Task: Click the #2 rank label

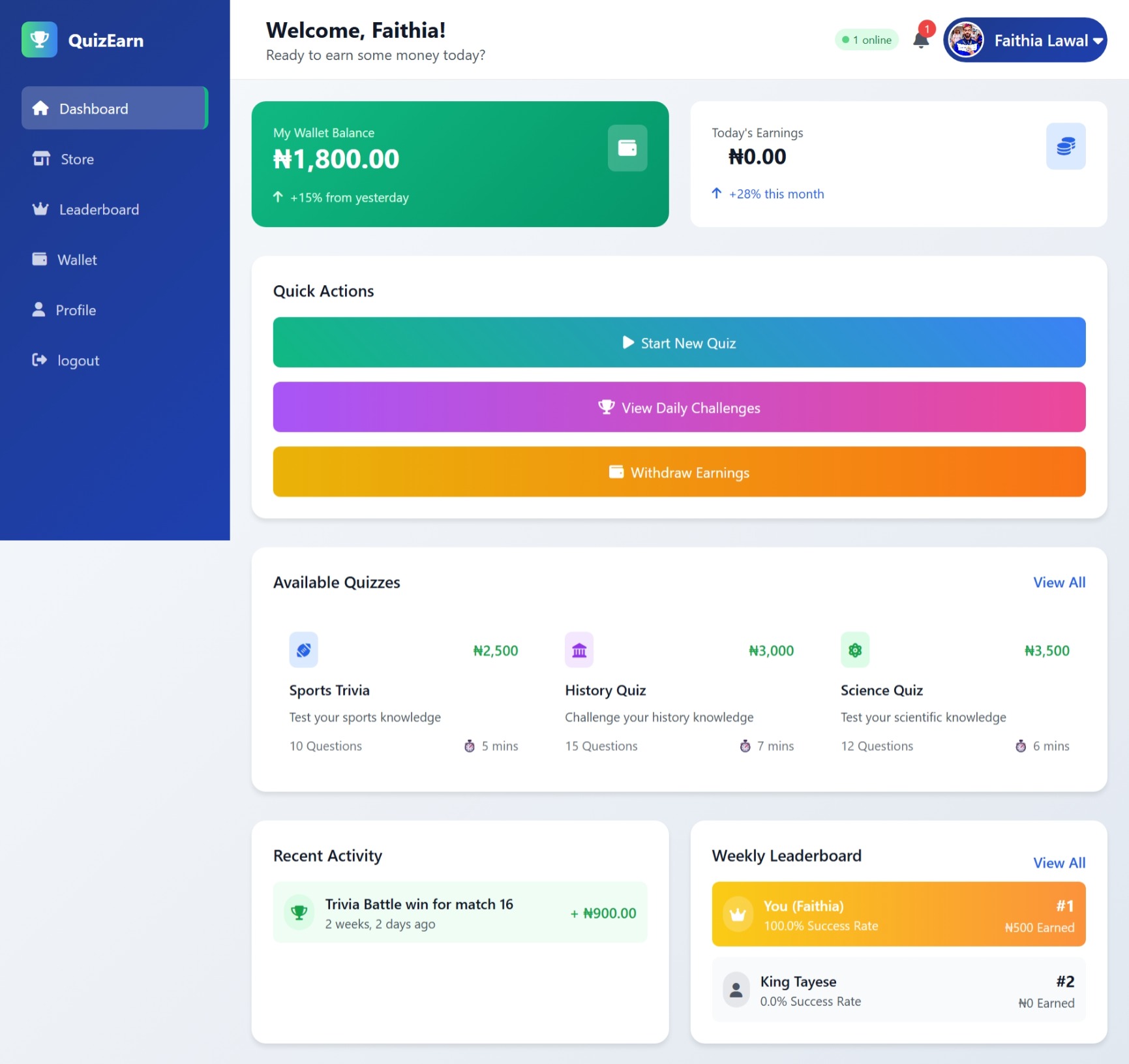Action: [1065, 981]
